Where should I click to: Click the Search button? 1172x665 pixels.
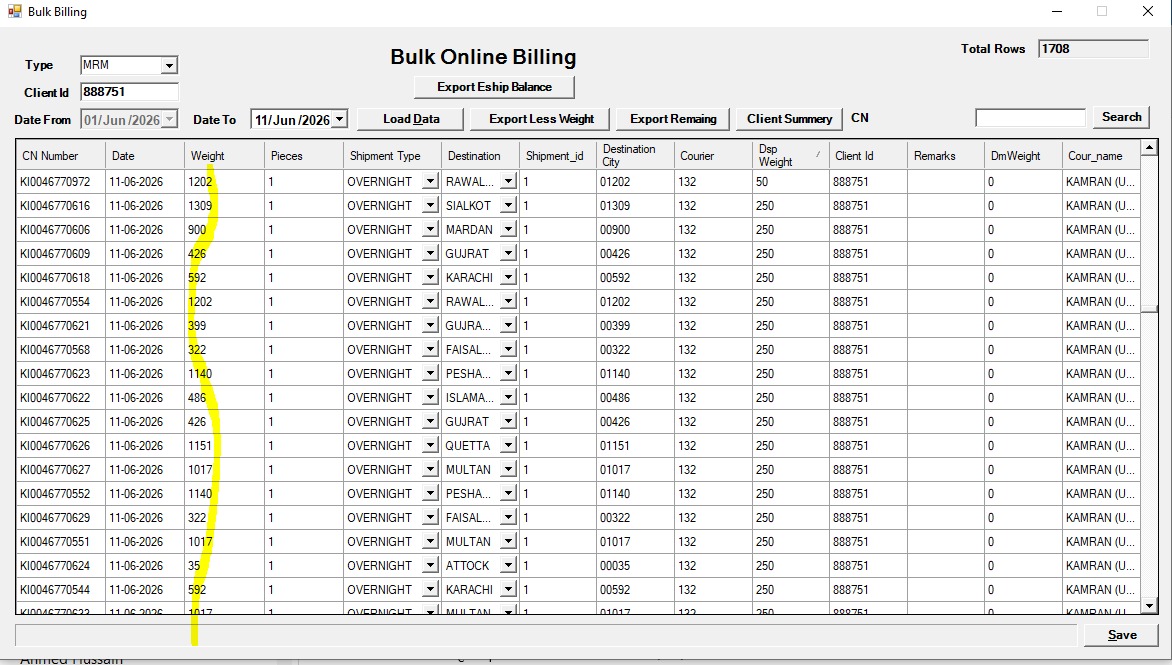(1121, 117)
